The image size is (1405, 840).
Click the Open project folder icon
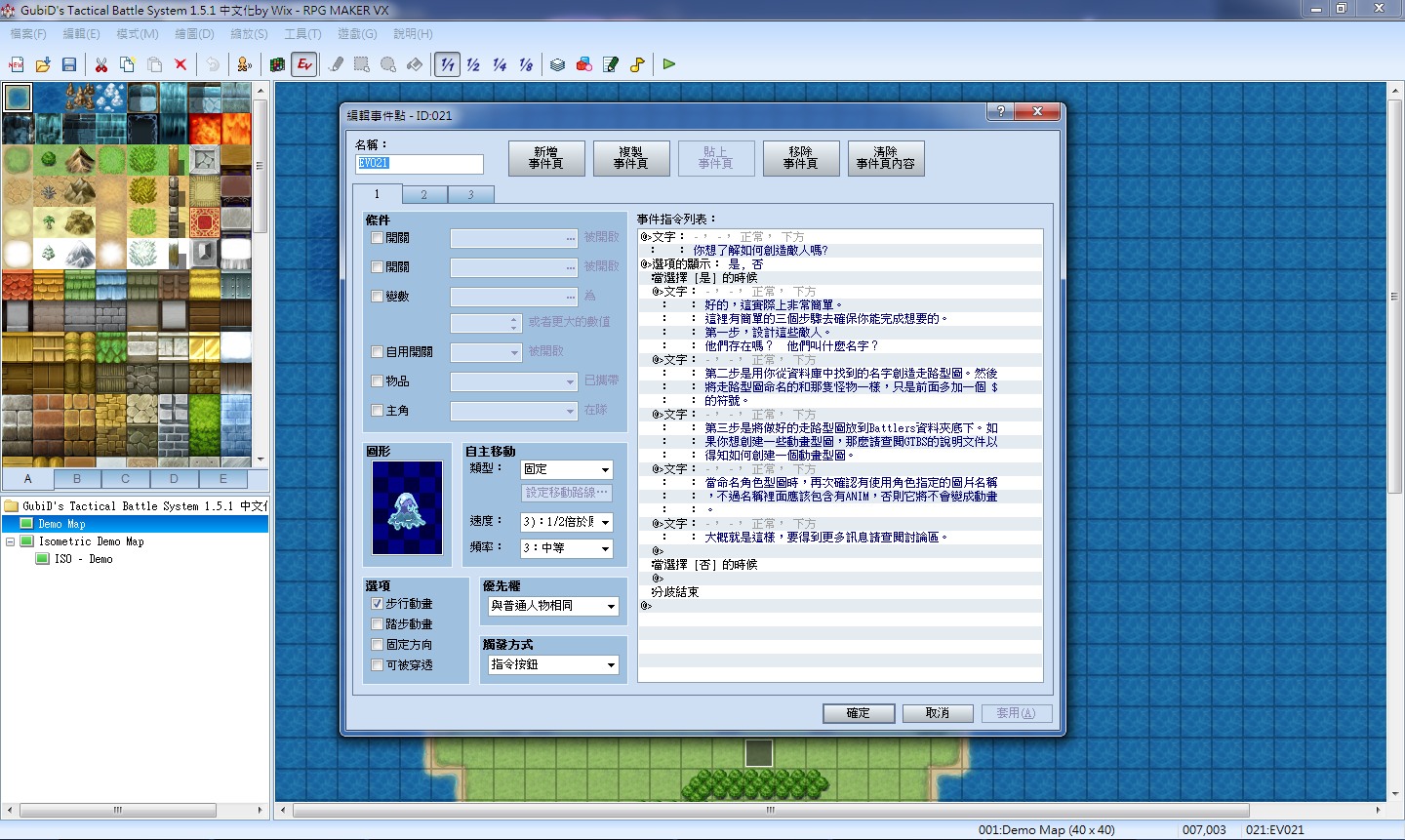click(43, 64)
